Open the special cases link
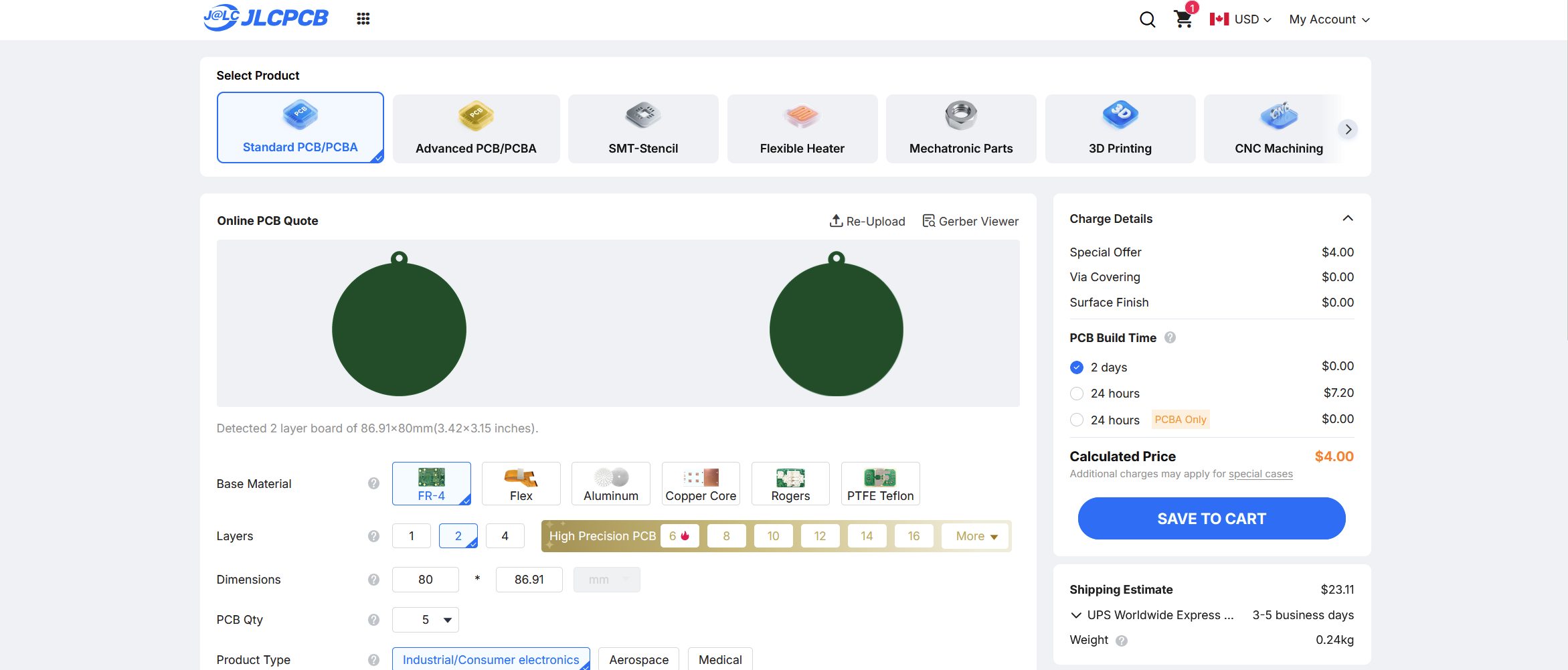Screen dimensions: 1568x670 [x=1260, y=474]
